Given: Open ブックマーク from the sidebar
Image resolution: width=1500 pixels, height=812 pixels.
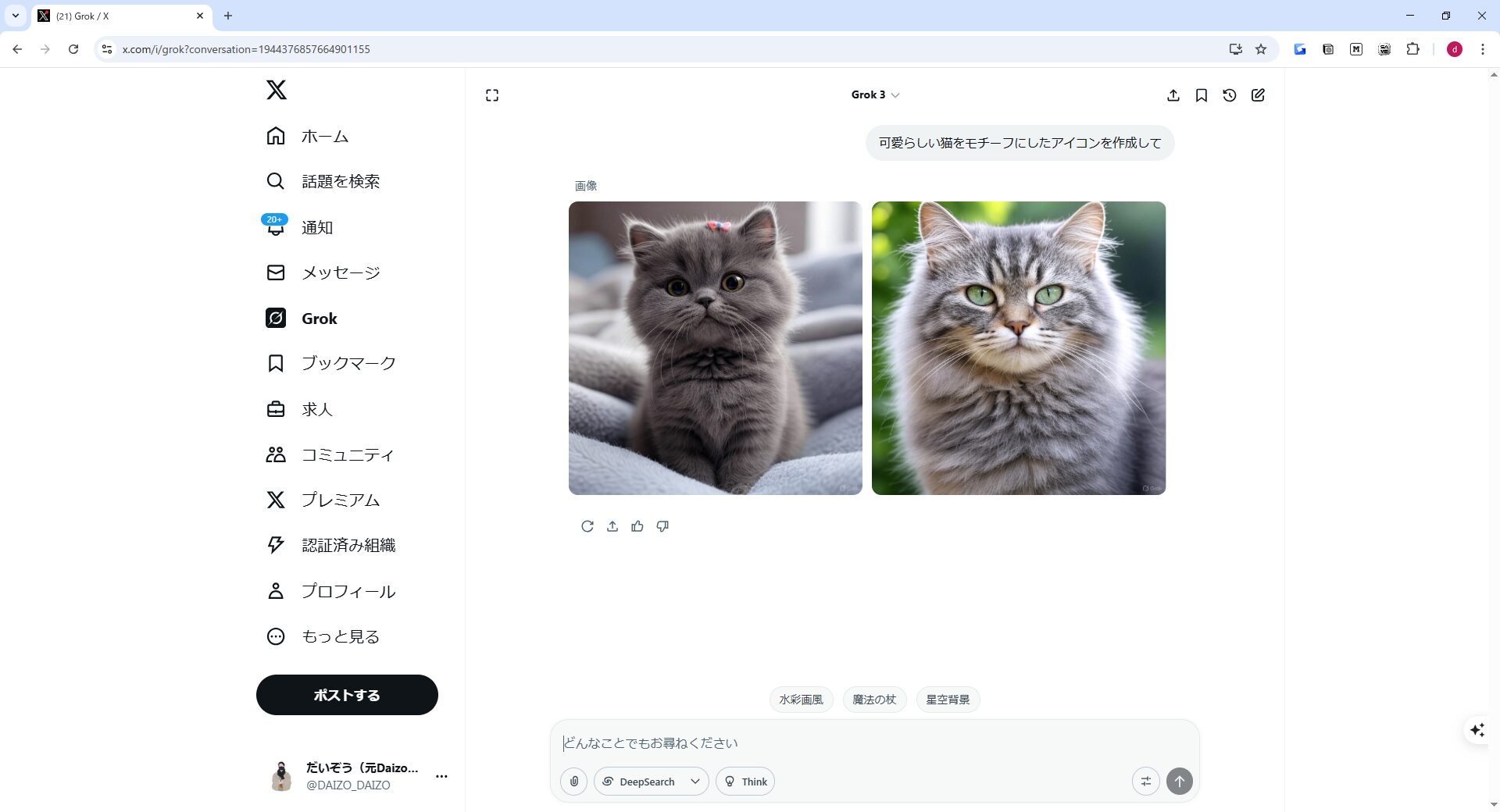Looking at the screenshot, I should (348, 362).
